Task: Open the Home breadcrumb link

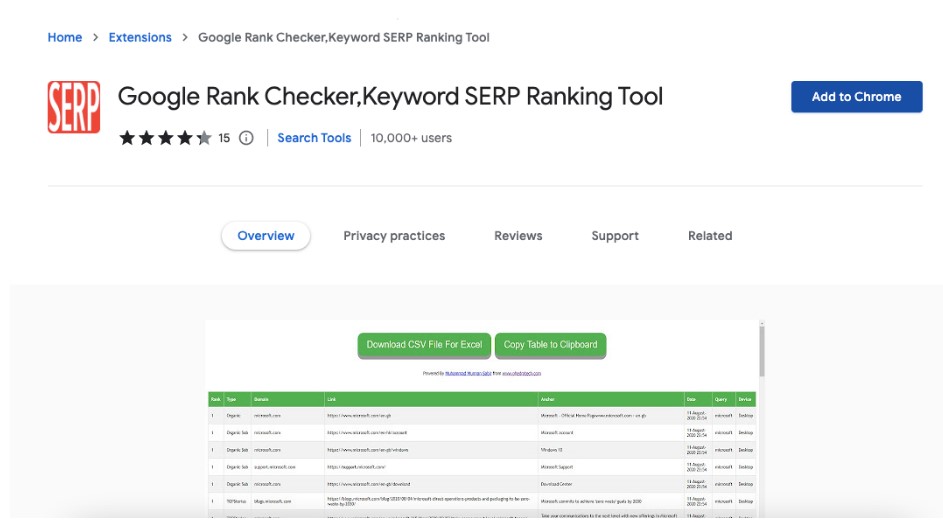Action: click(x=65, y=37)
